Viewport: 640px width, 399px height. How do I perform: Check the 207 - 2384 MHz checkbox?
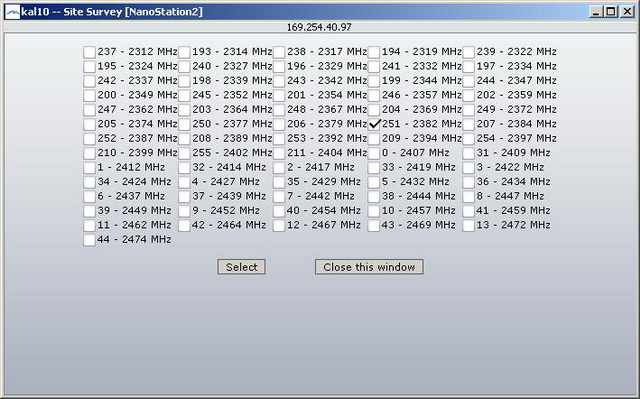point(469,124)
